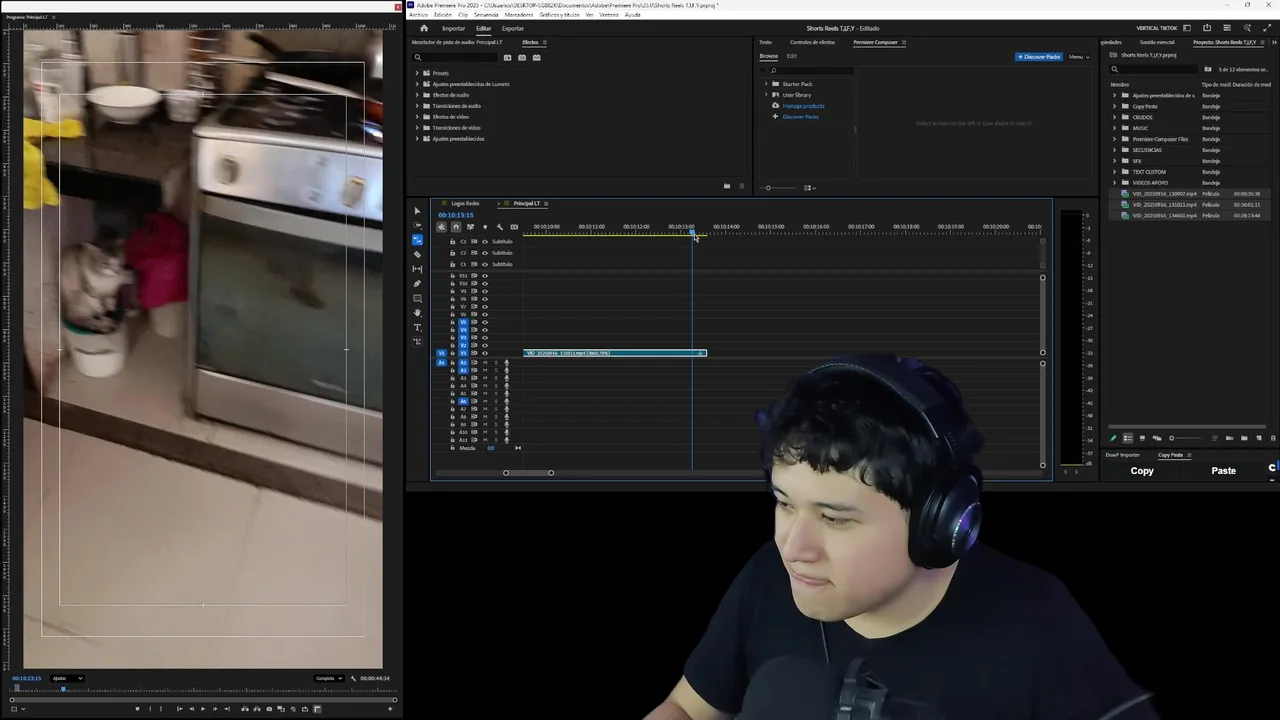1280x720 pixels.
Task: Click the new custom bin icon in Effects panel
Action: 727,186
